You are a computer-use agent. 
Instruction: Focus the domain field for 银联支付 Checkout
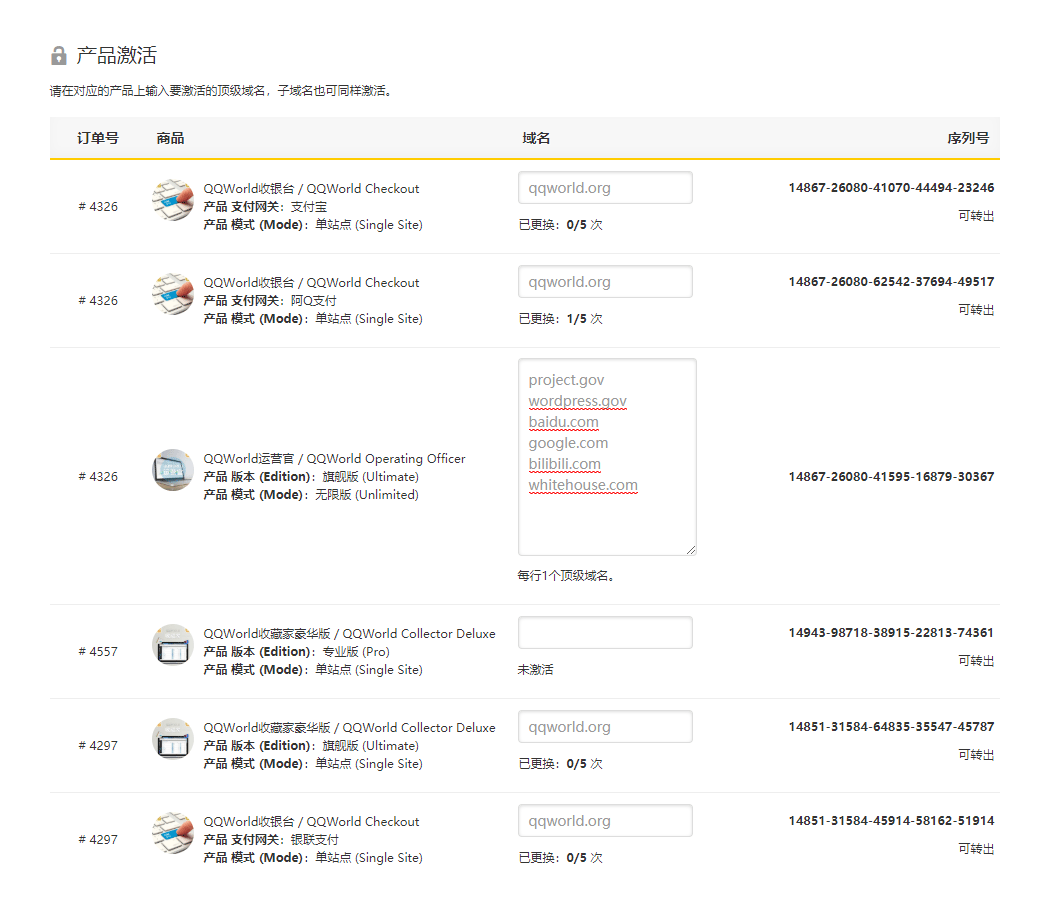pyautogui.click(x=605, y=820)
